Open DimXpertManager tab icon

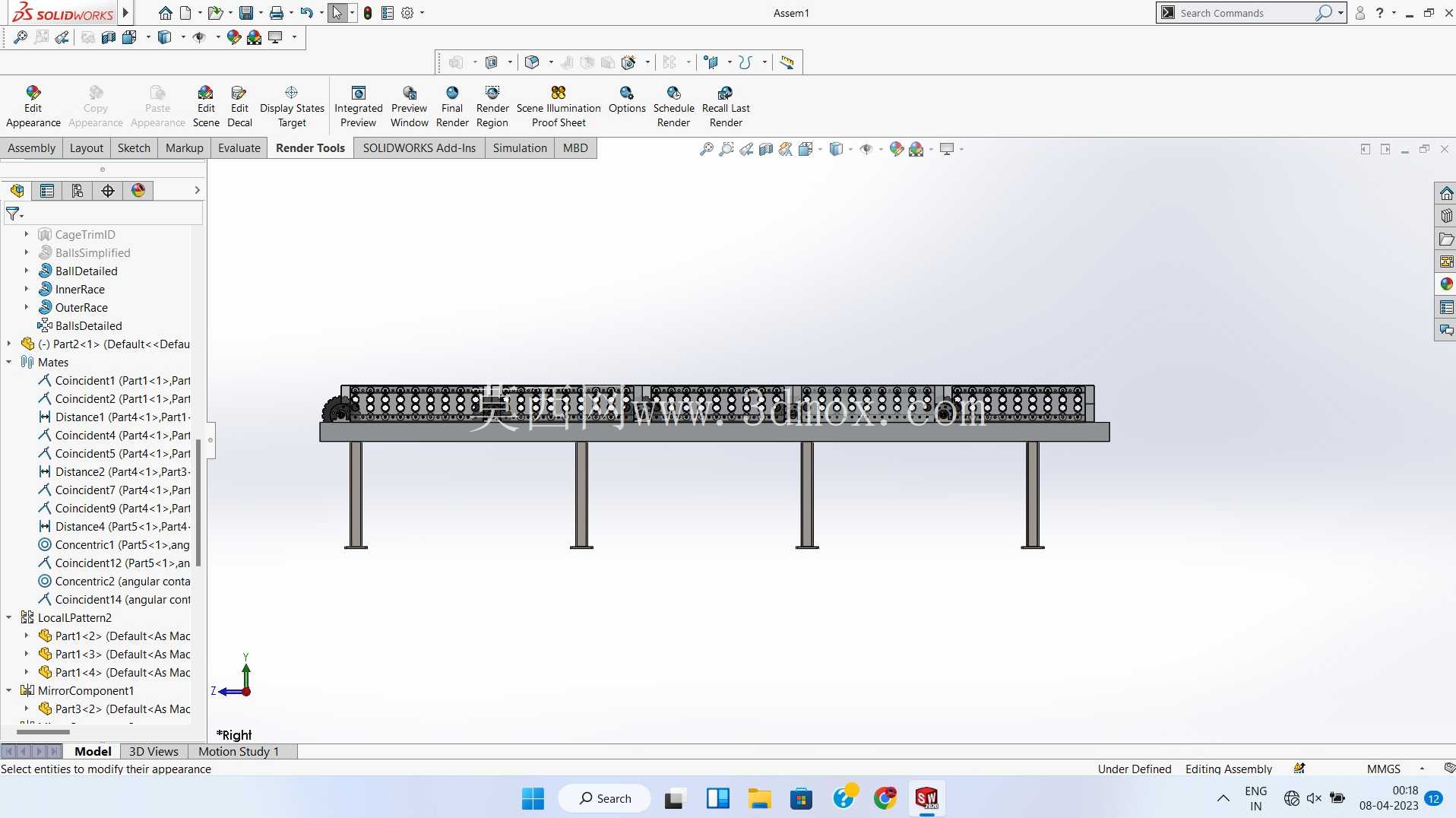click(108, 191)
